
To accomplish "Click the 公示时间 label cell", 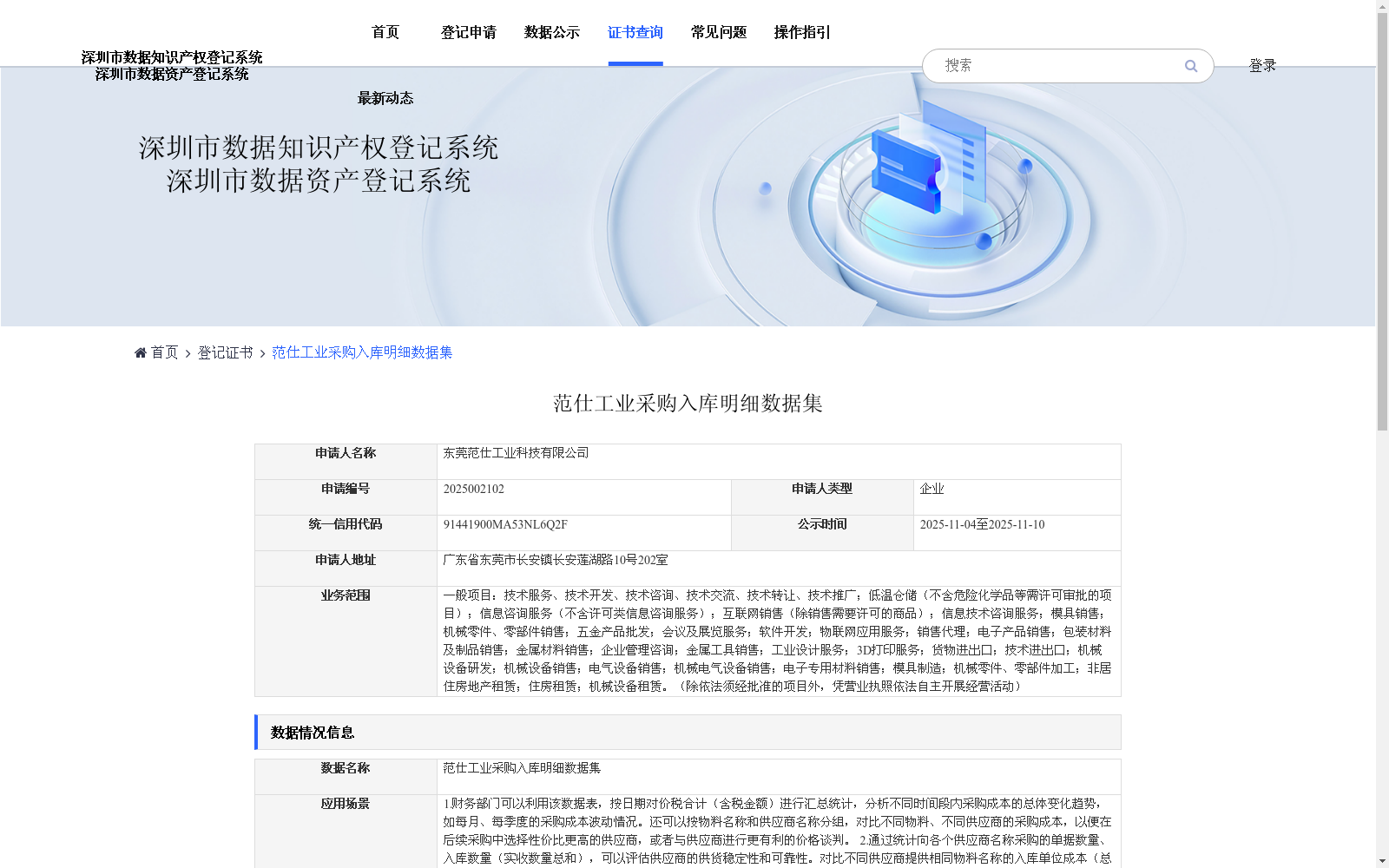I will click(822, 533).
